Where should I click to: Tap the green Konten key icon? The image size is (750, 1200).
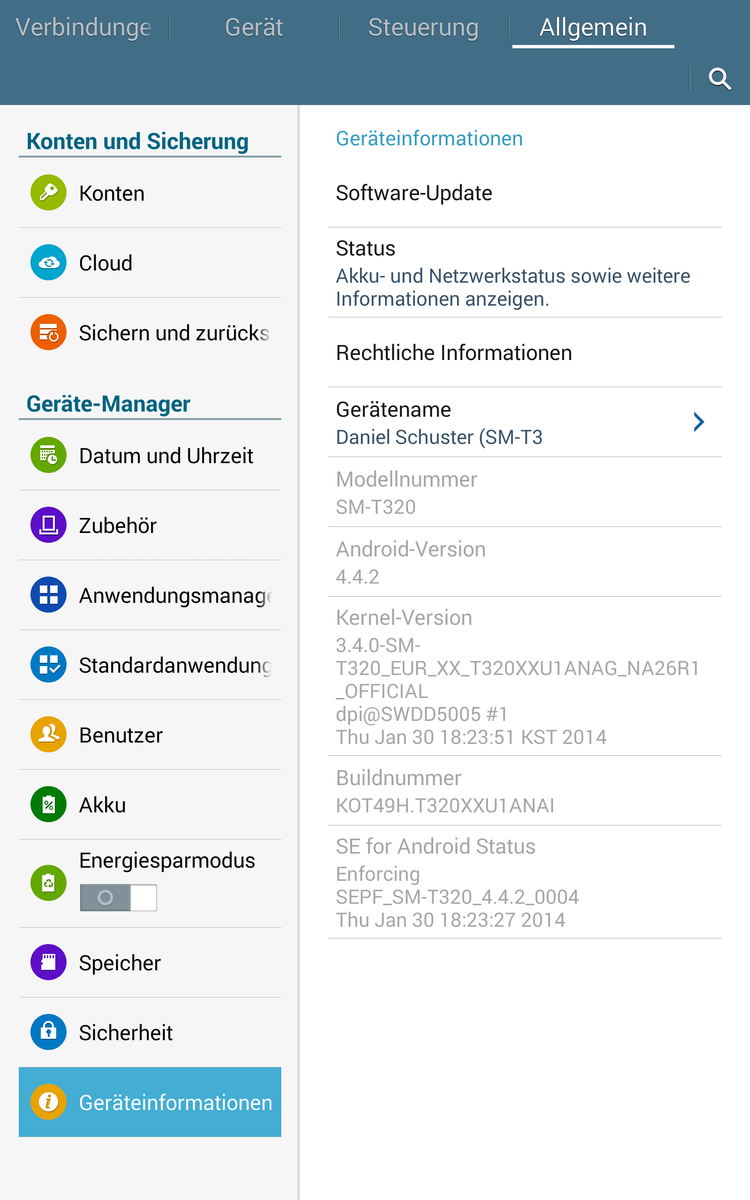(48, 193)
